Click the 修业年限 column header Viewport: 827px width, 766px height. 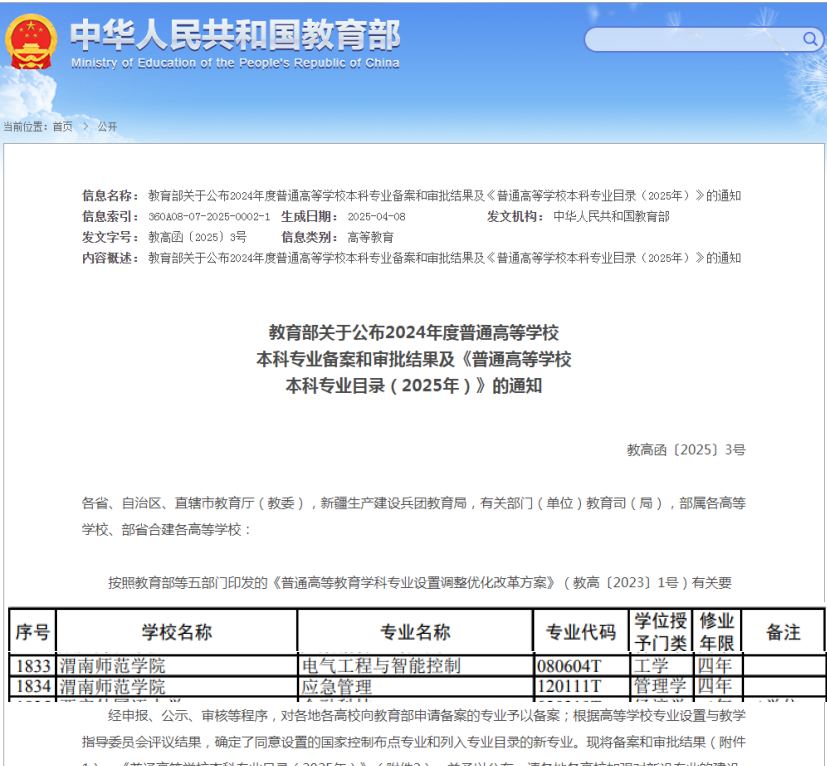[716, 632]
